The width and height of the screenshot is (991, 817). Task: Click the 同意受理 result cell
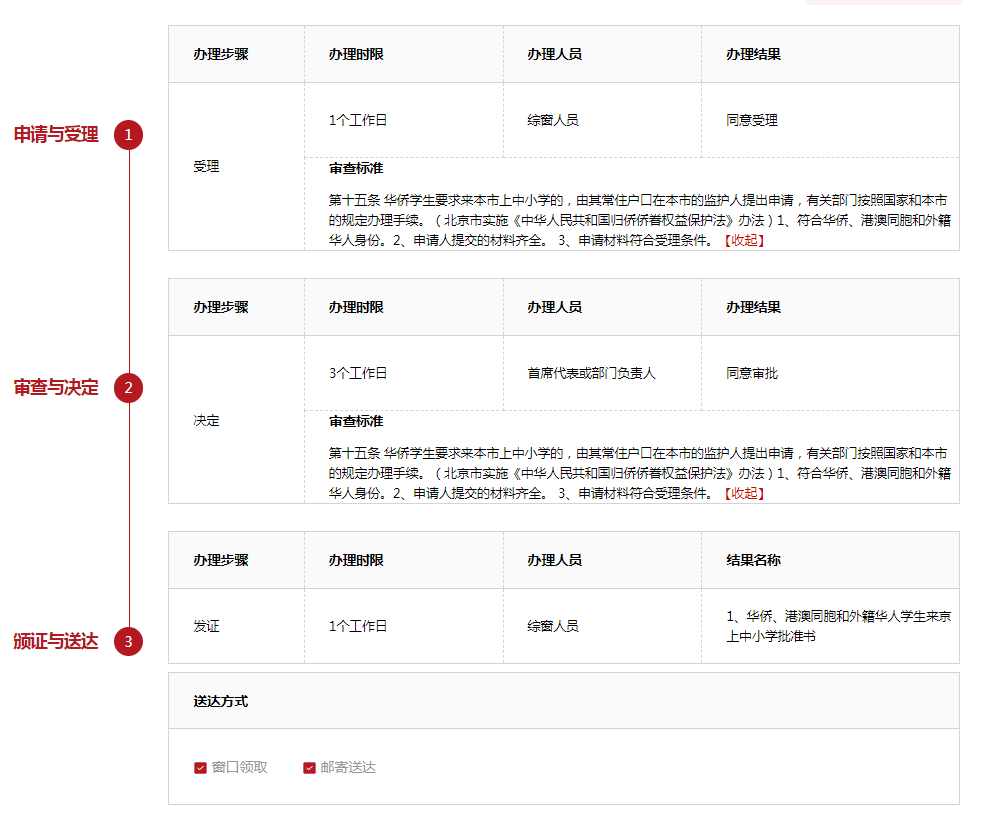[x=752, y=120]
